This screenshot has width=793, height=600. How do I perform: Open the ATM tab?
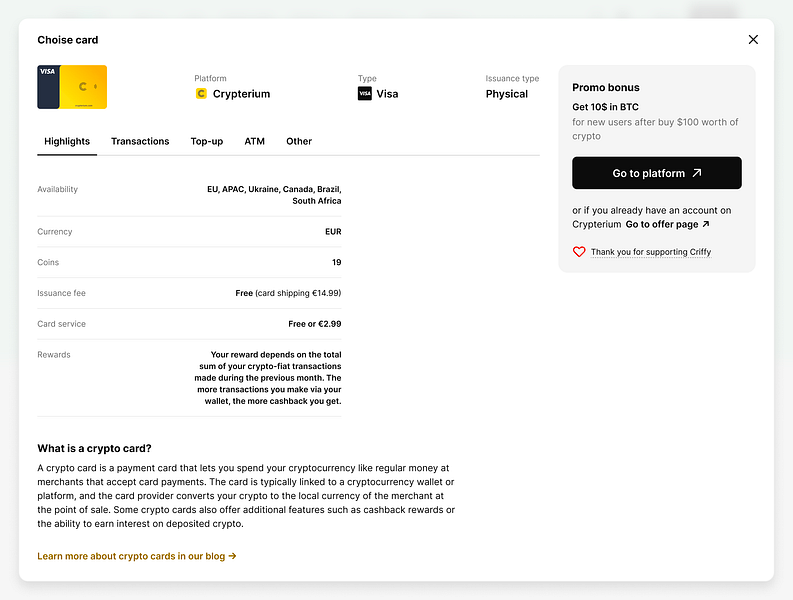coord(254,142)
